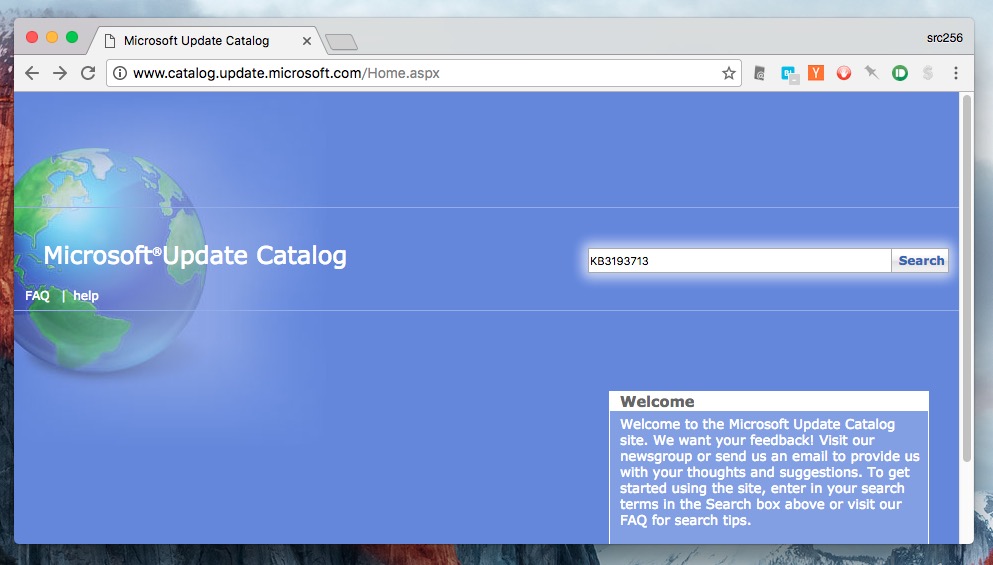Click the Search button
This screenshot has height=565, width=993.
point(920,260)
